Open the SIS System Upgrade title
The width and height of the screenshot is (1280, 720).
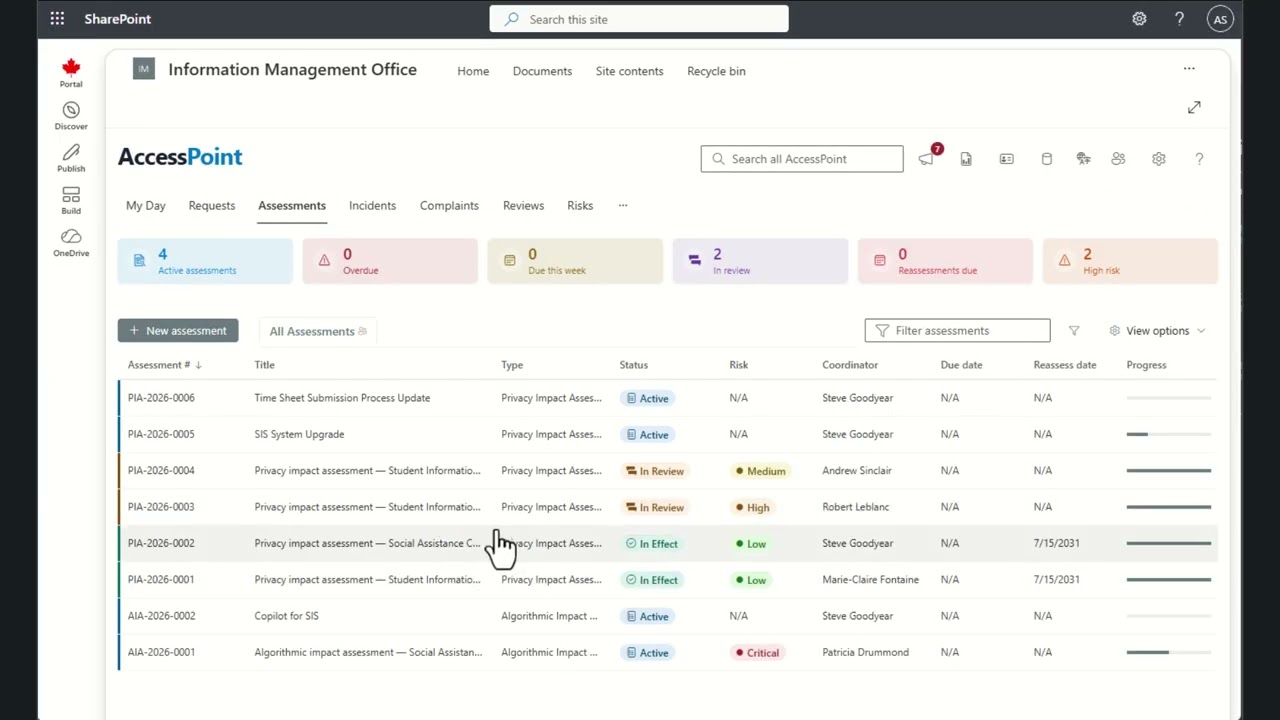click(299, 434)
